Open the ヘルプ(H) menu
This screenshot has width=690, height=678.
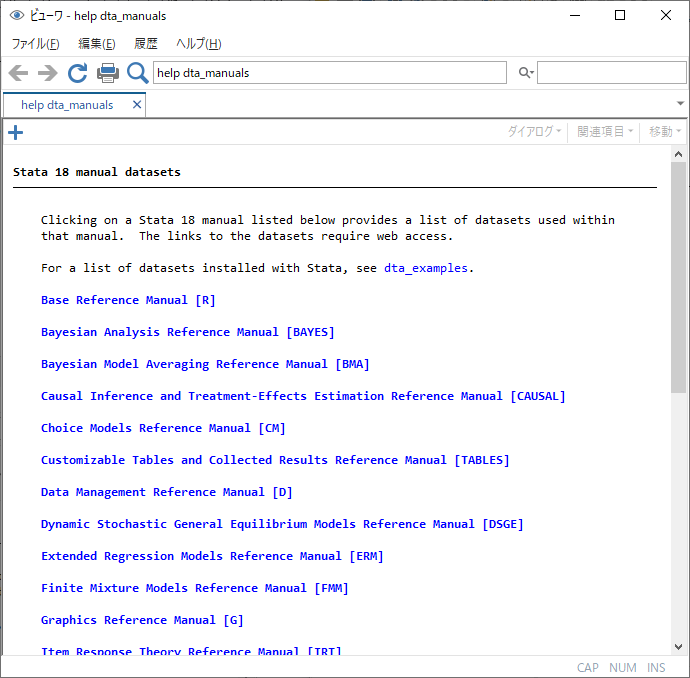pyautogui.click(x=198, y=44)
